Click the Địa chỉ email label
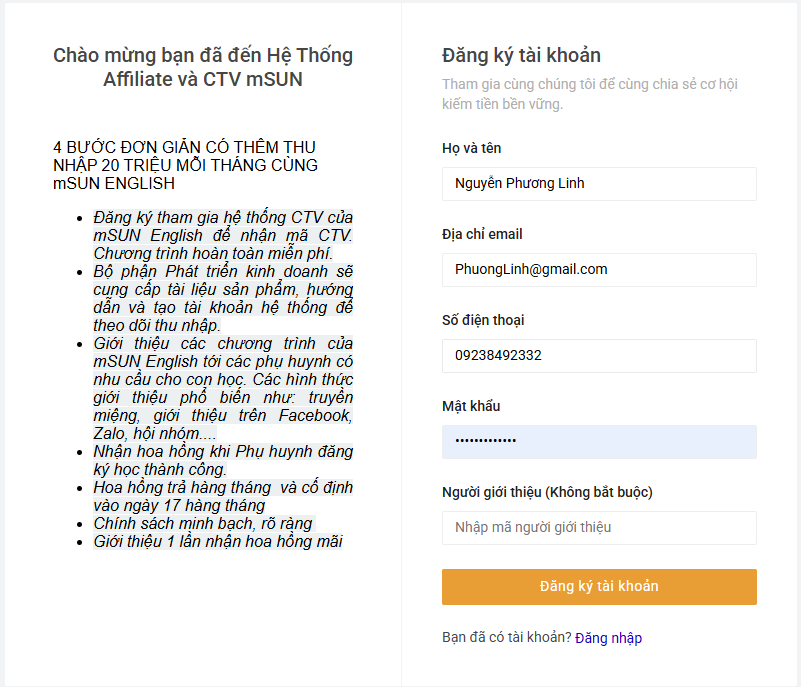Screen dimensions: 801x687 (x=482, y=234)
